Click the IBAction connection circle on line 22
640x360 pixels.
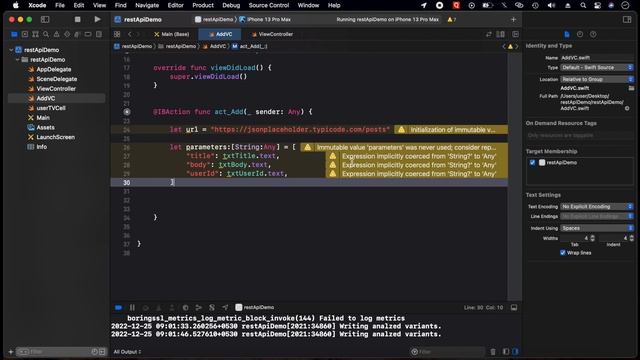[x=127, y=112]
